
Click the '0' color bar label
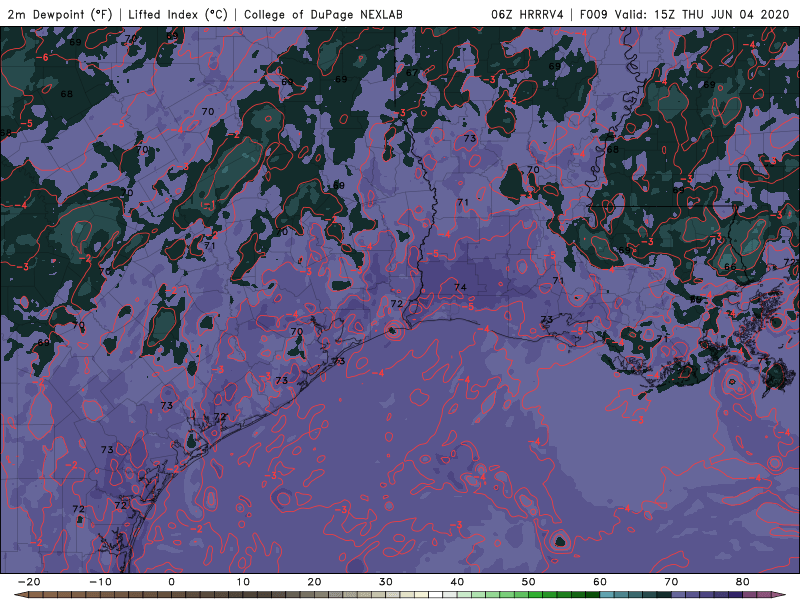(171, 582)
